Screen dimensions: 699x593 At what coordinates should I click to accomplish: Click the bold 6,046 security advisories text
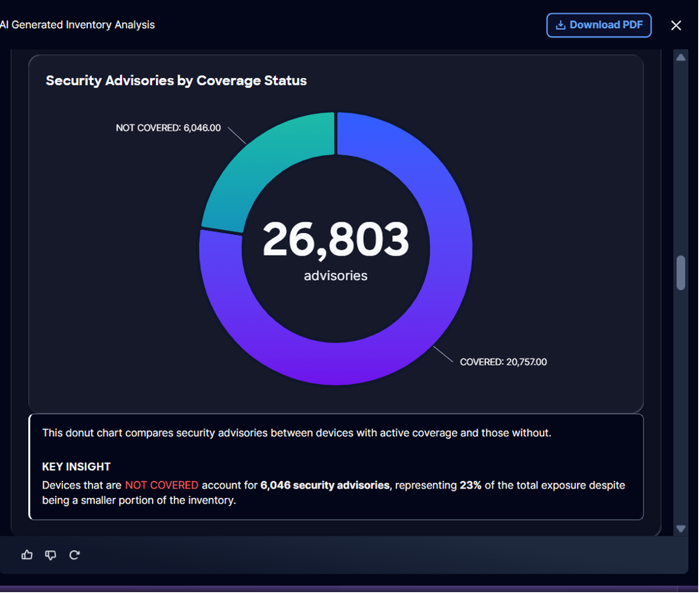pos(325,485)
